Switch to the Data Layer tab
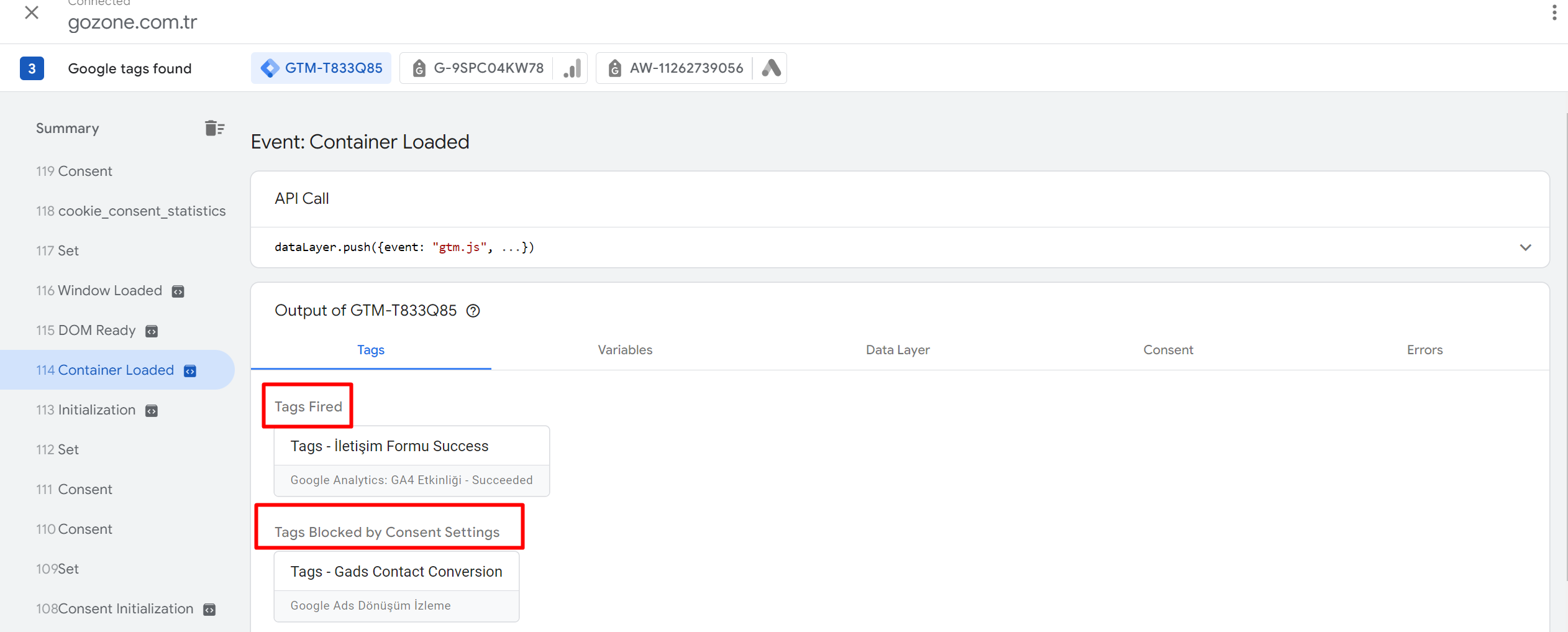This screenshot has height=632, width=1568. click(x=897, y=350)
